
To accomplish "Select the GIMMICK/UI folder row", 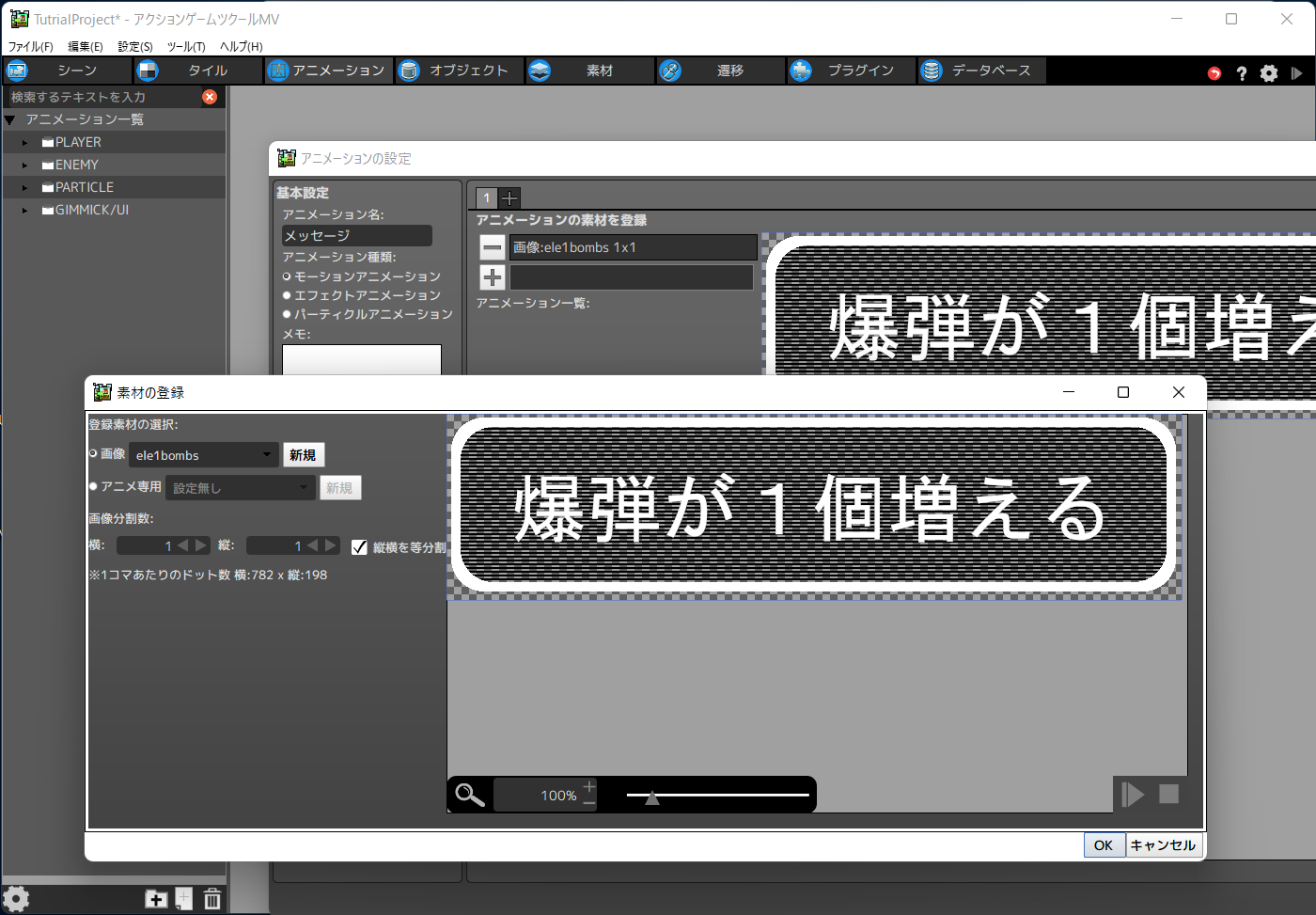I will click(113, 210).
